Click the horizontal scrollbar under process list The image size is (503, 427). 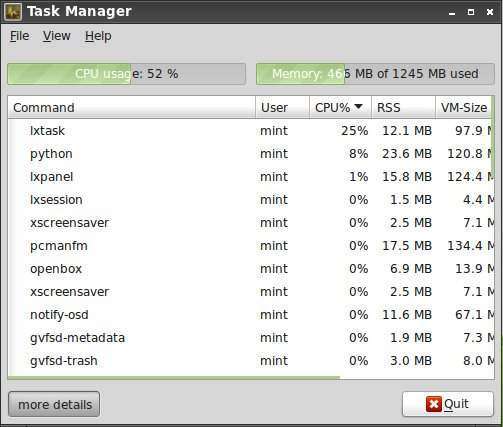tap(173, 378)
